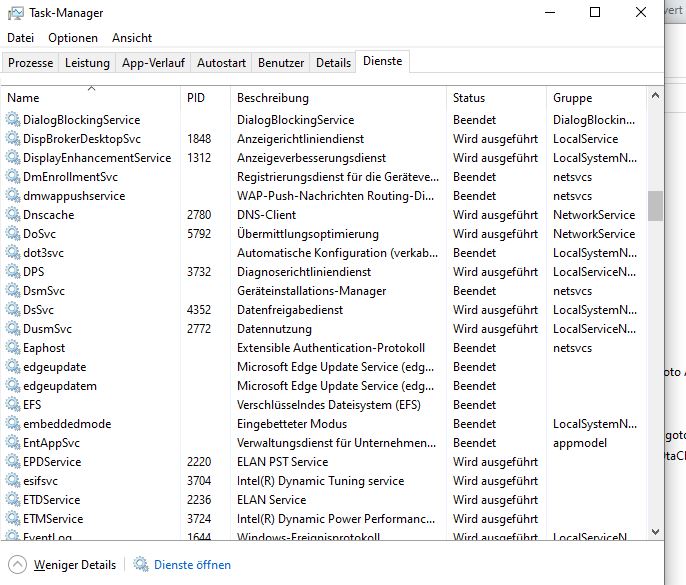Screen dimensions: 686x585
Task: Collapse view with the Weniger Details arrow icon
Action: pyautogui.click(x=18, y=564)
